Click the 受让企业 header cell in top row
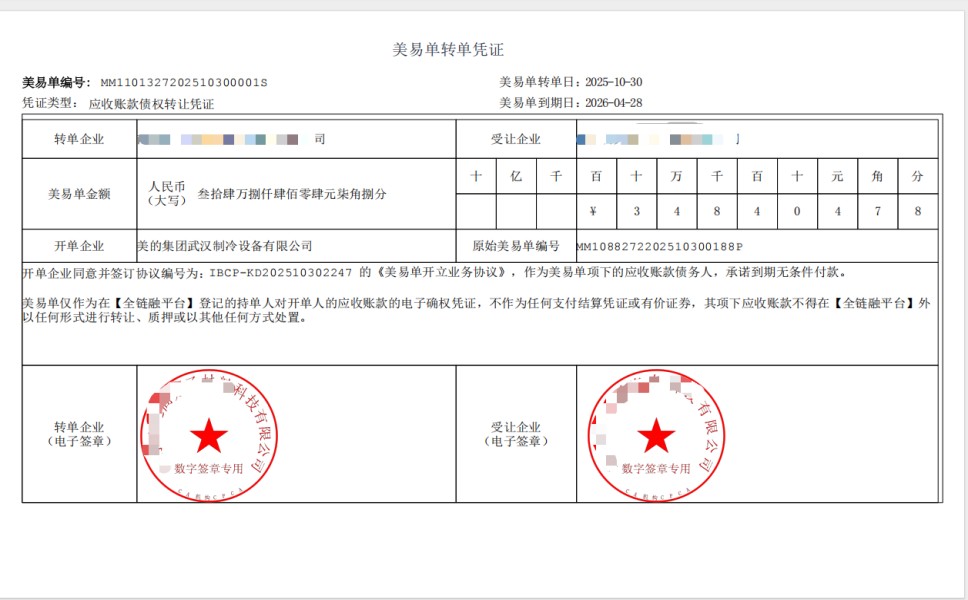The image size is (968, 600). (x=515, y=139)
